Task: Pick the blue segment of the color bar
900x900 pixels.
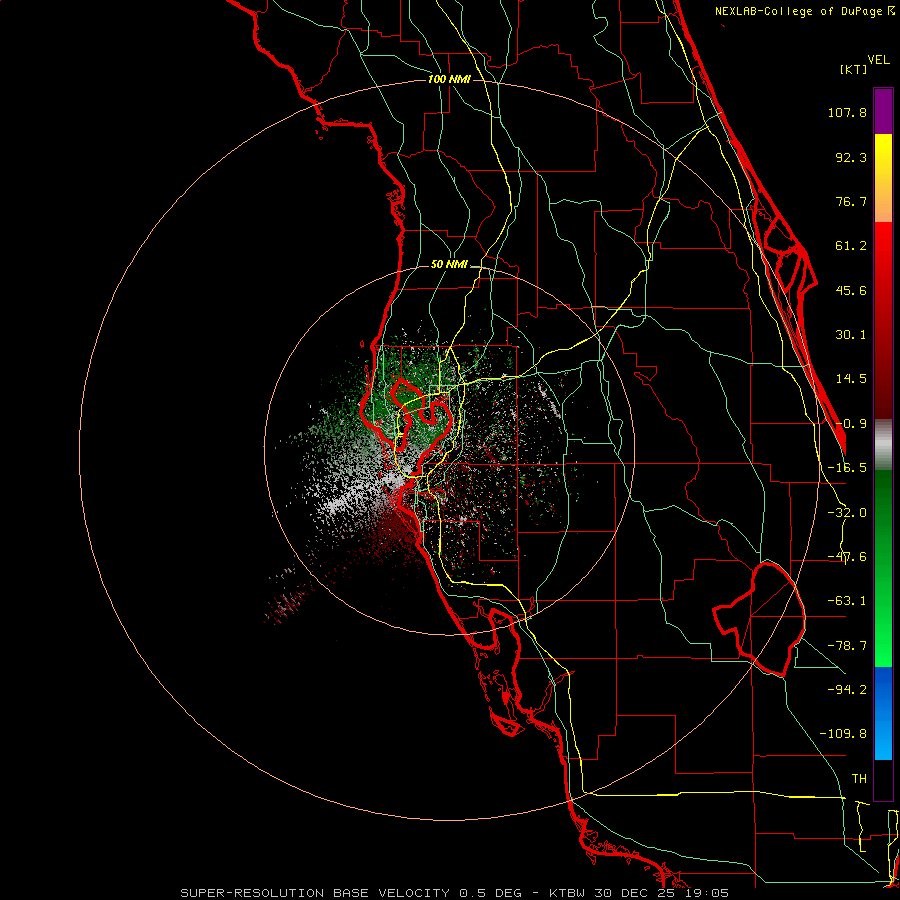Action: tap(883, 713)
